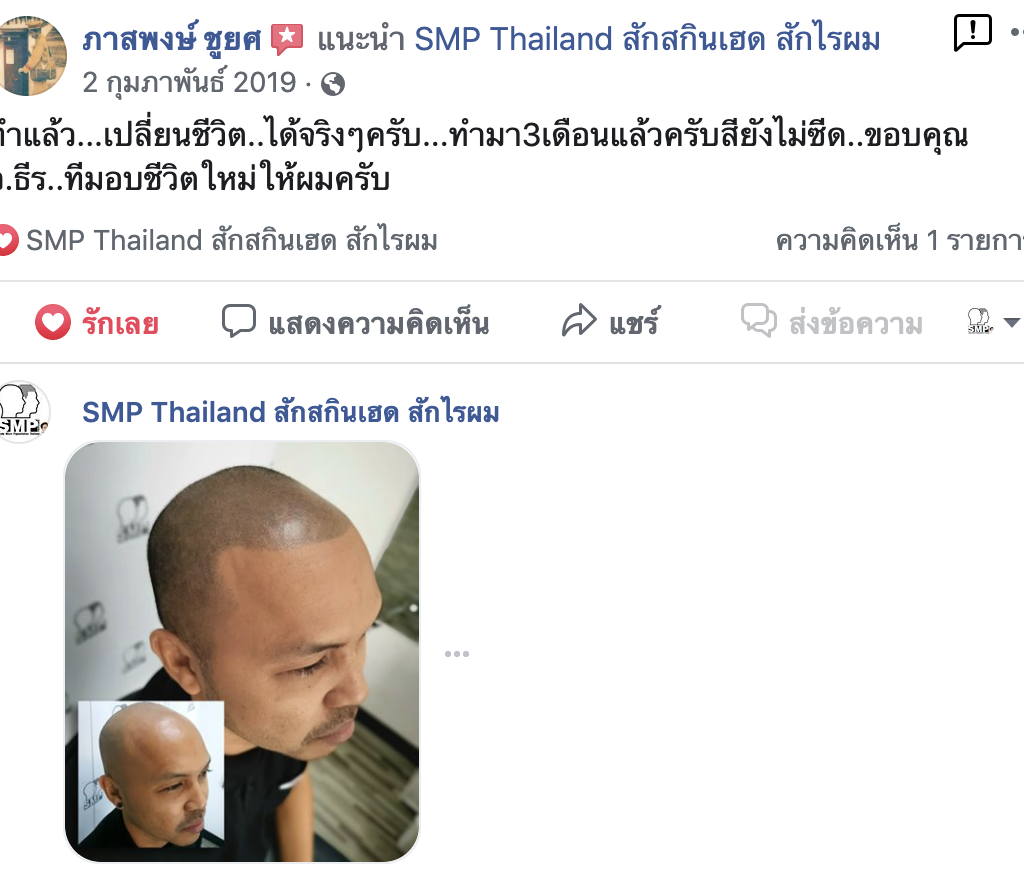Open the ภาสพงษ์ ชูยศ profile link
1024x872 pixels.
pos(172,40)
